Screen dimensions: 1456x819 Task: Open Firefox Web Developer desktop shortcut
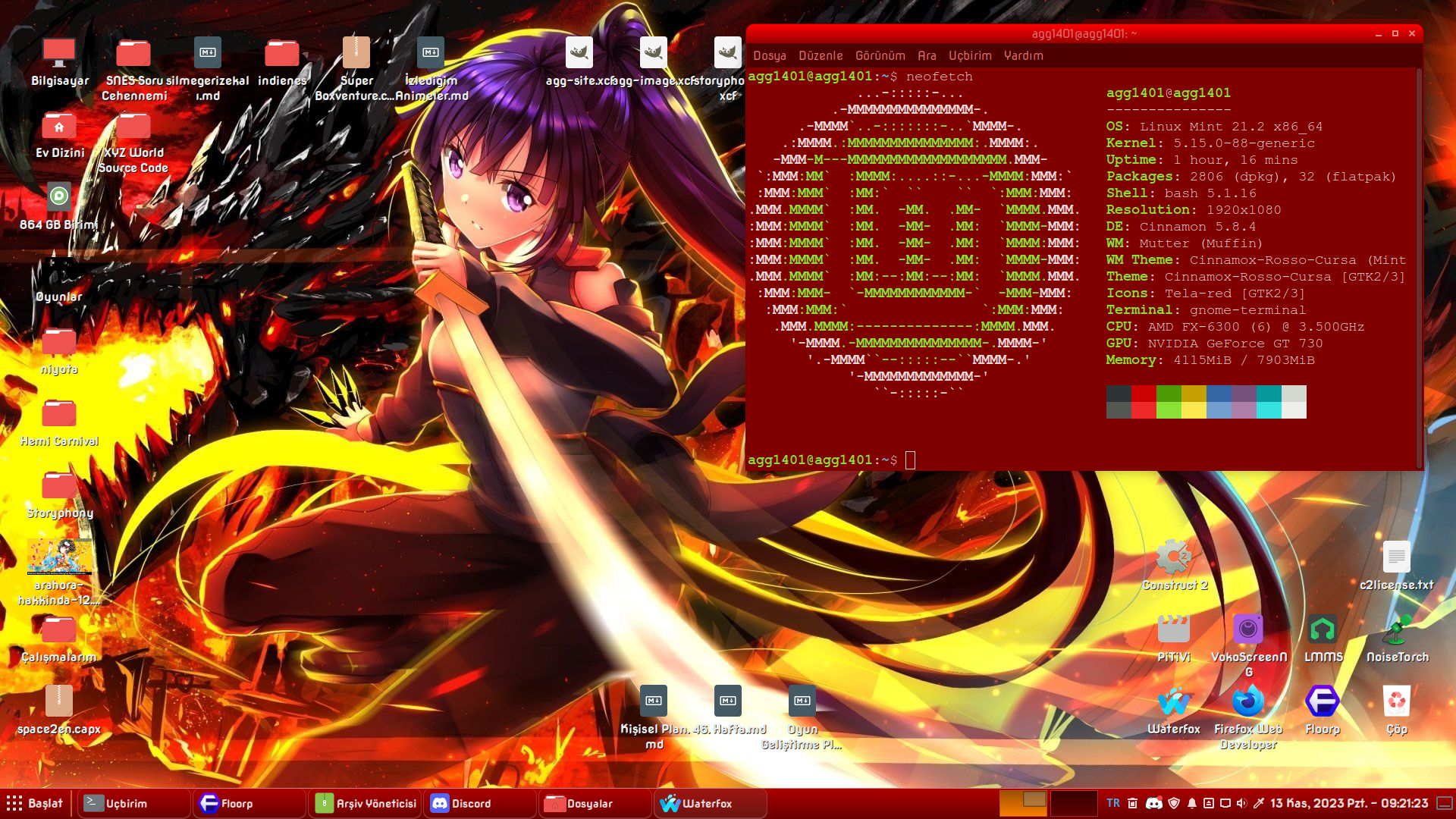[x=1247, y=703]
